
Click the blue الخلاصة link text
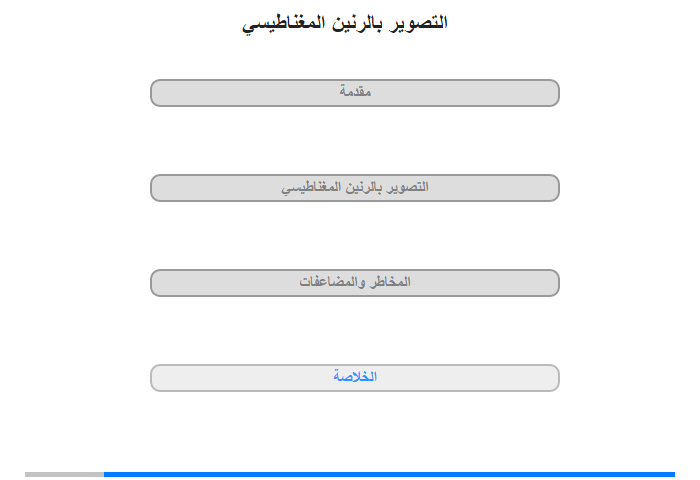355,376
